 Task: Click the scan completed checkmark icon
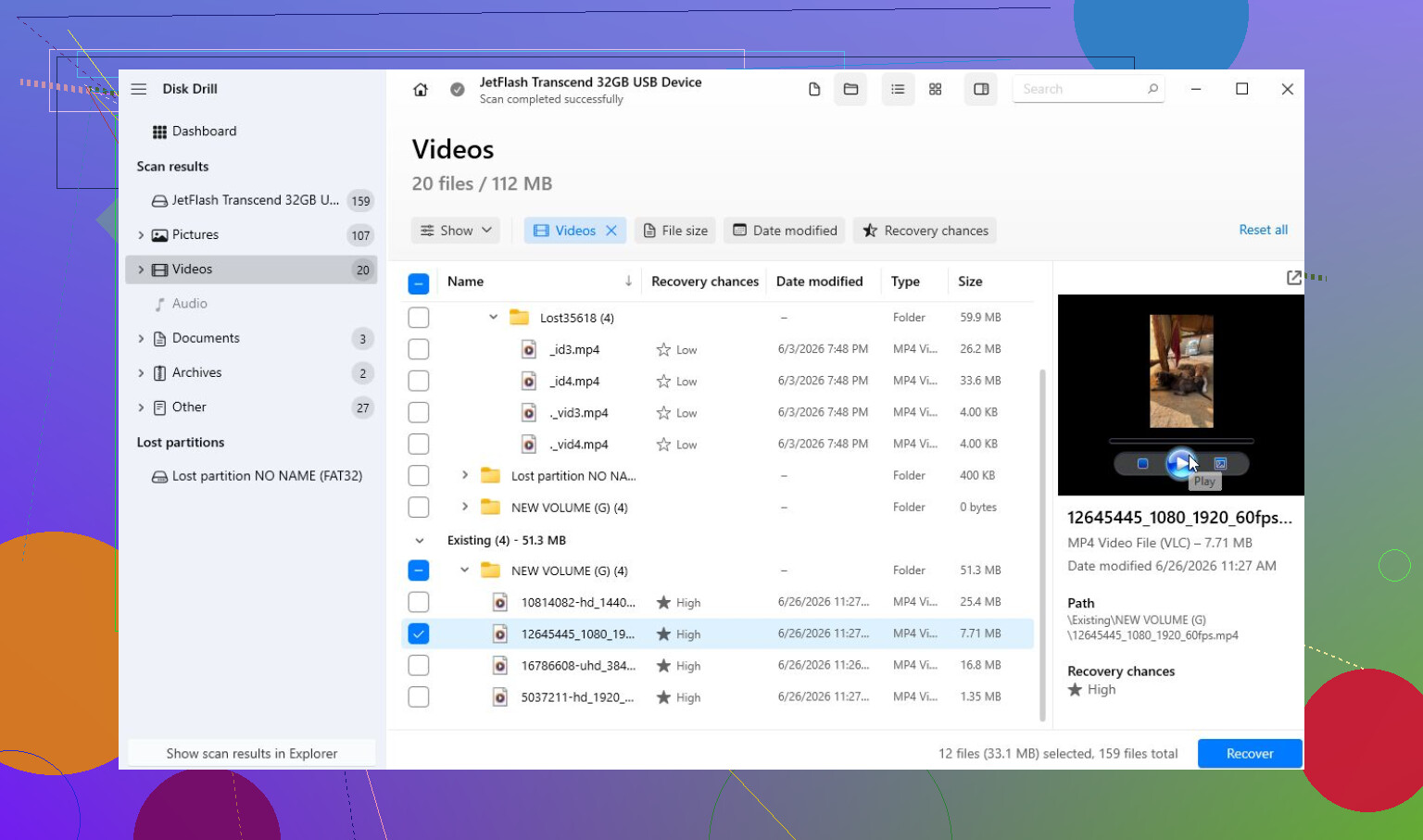coord(458,90)
